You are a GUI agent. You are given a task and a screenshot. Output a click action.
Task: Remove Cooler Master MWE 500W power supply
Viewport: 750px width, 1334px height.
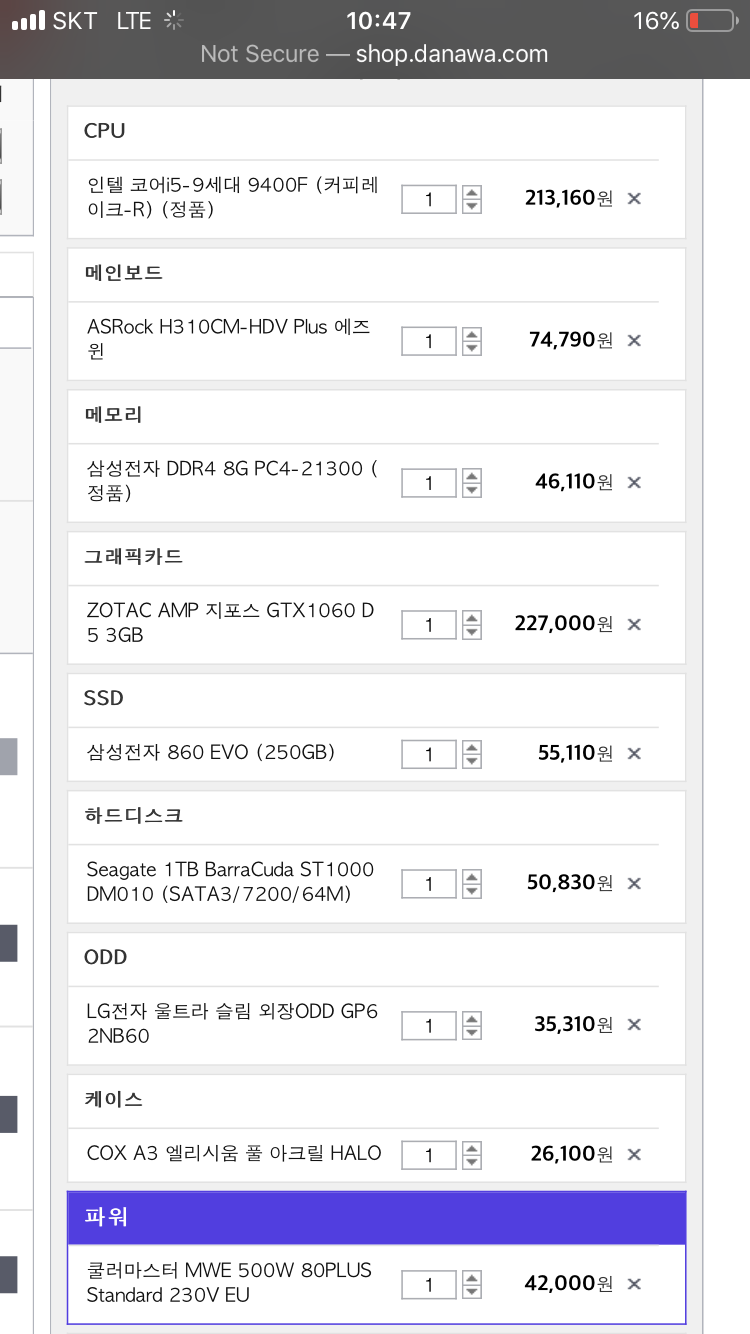pos(634,1284)
